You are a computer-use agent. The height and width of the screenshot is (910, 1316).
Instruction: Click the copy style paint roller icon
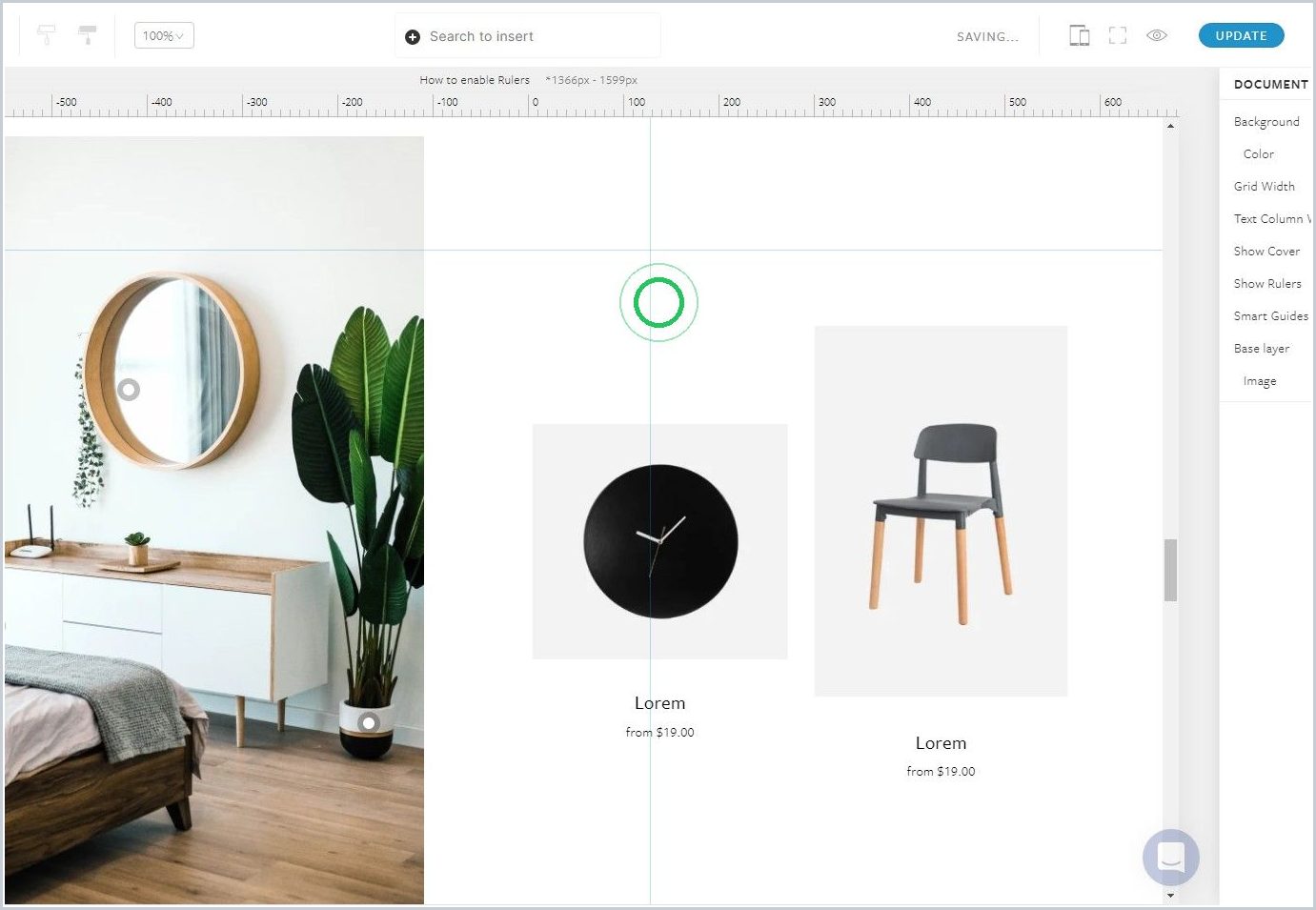click(x=46, y=35)
